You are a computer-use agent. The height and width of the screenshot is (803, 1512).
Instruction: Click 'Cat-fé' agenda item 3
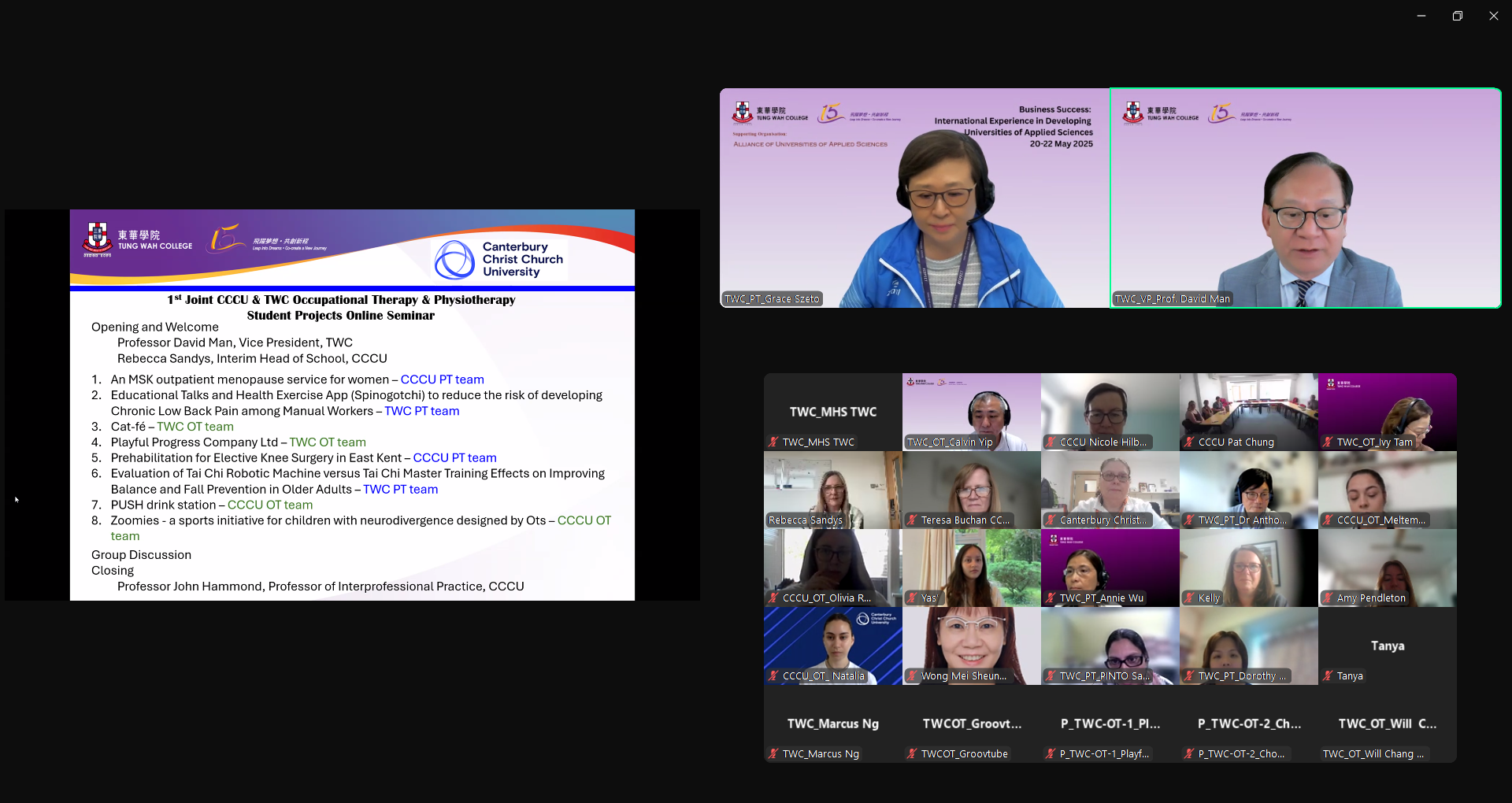coord(128,427)
